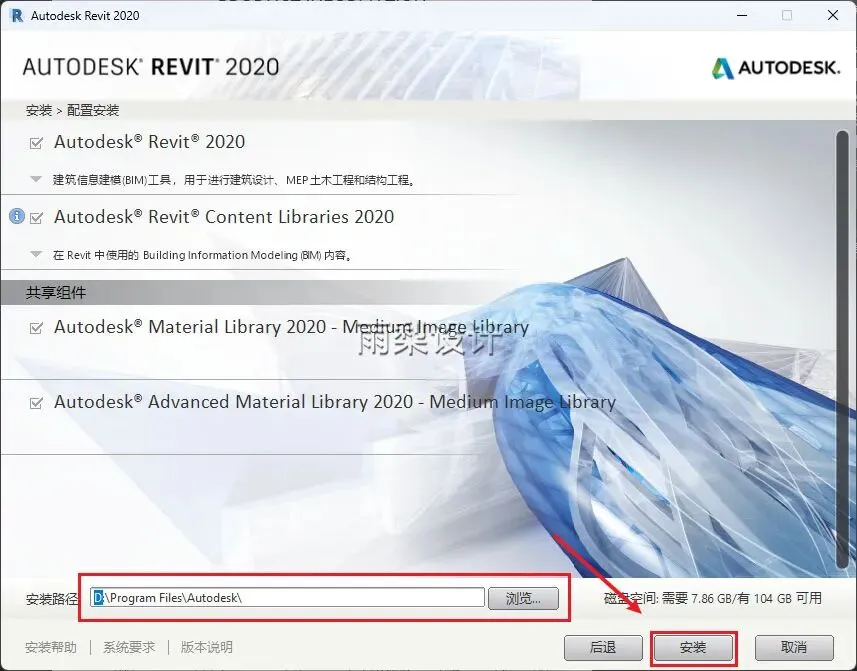Select the Revit Content Libraries 2020 title
Viewport: 857px width, 671px height.
coord(224,217)
